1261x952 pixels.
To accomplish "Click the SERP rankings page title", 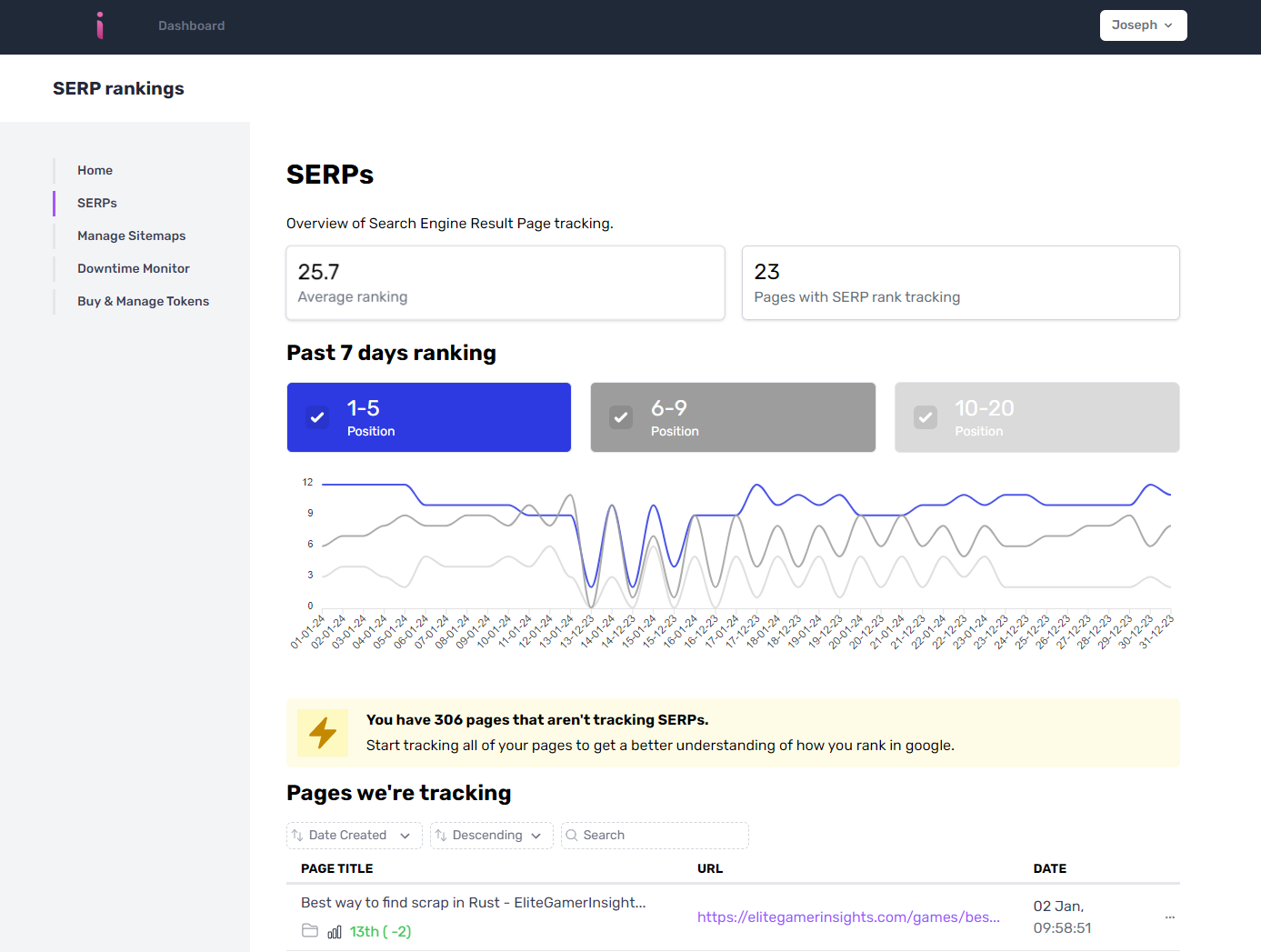I will [x=118, y=88].
